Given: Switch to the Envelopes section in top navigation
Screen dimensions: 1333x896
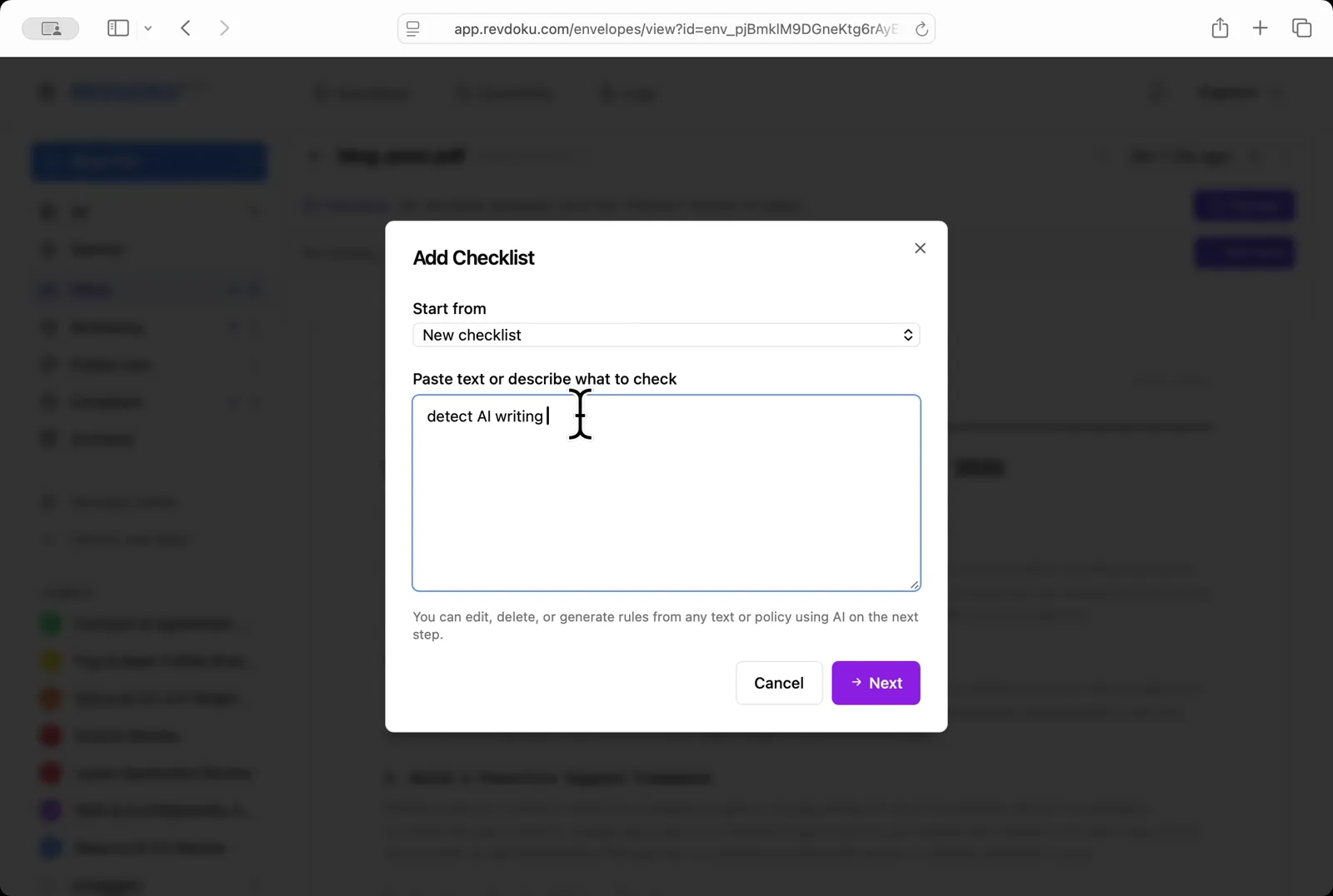Looking at the screenshot, I should click(x=362, y=93).
